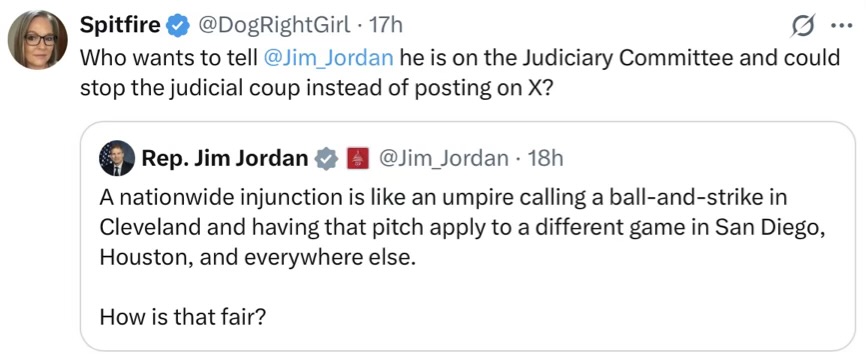Open the @DogRightGirl handle link

click(x=274, y=25)
